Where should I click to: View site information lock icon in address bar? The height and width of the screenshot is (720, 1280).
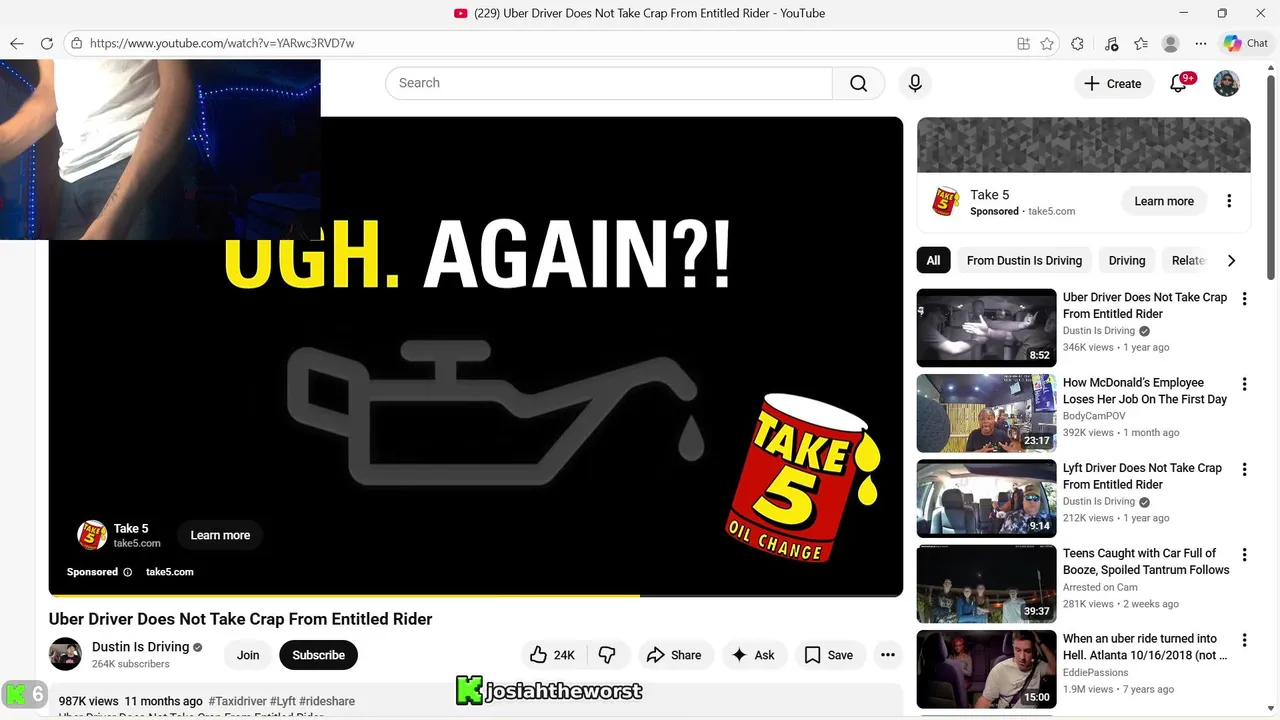pos(76,43)
